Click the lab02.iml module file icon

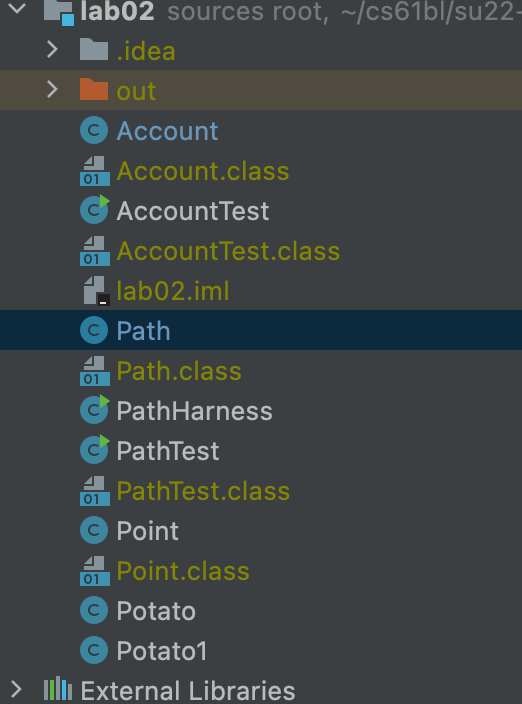pos(97,290)
